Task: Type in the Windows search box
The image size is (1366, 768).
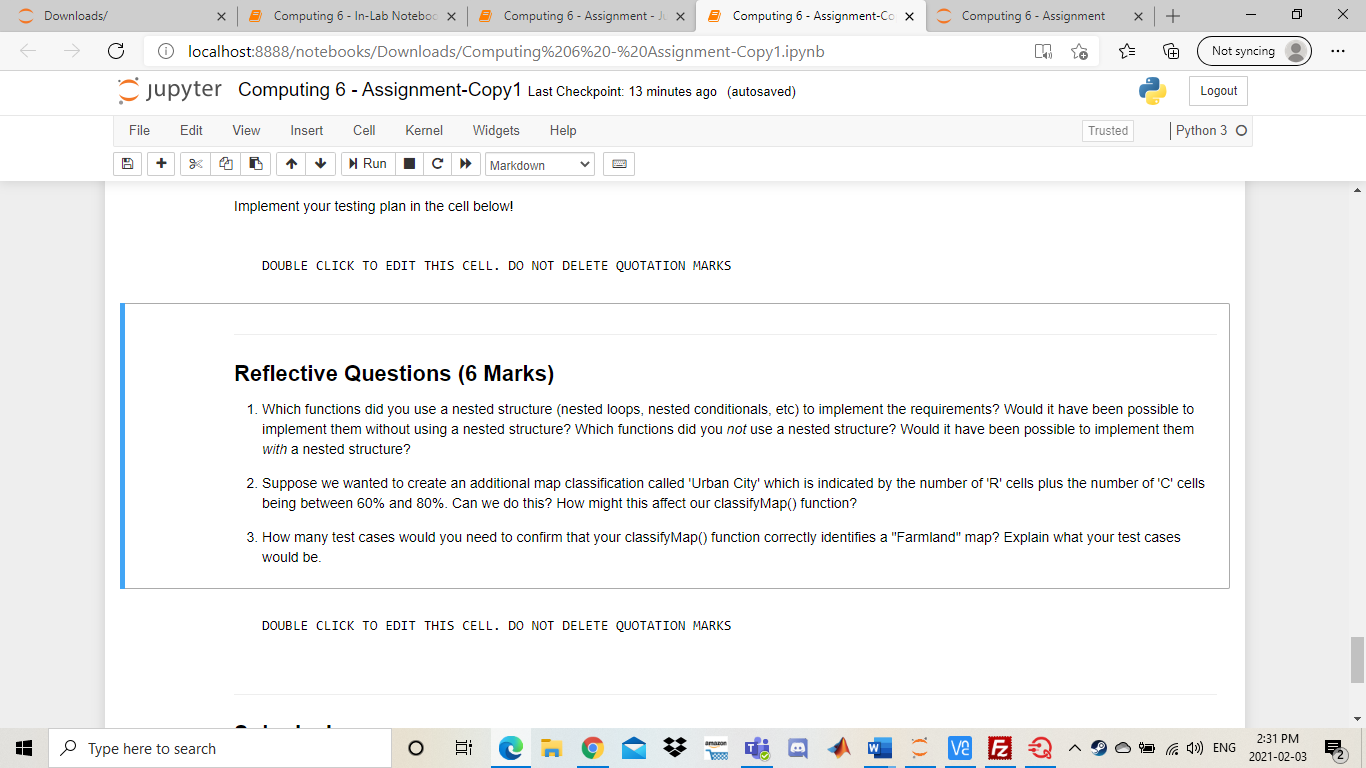Action: click(220, 748)
